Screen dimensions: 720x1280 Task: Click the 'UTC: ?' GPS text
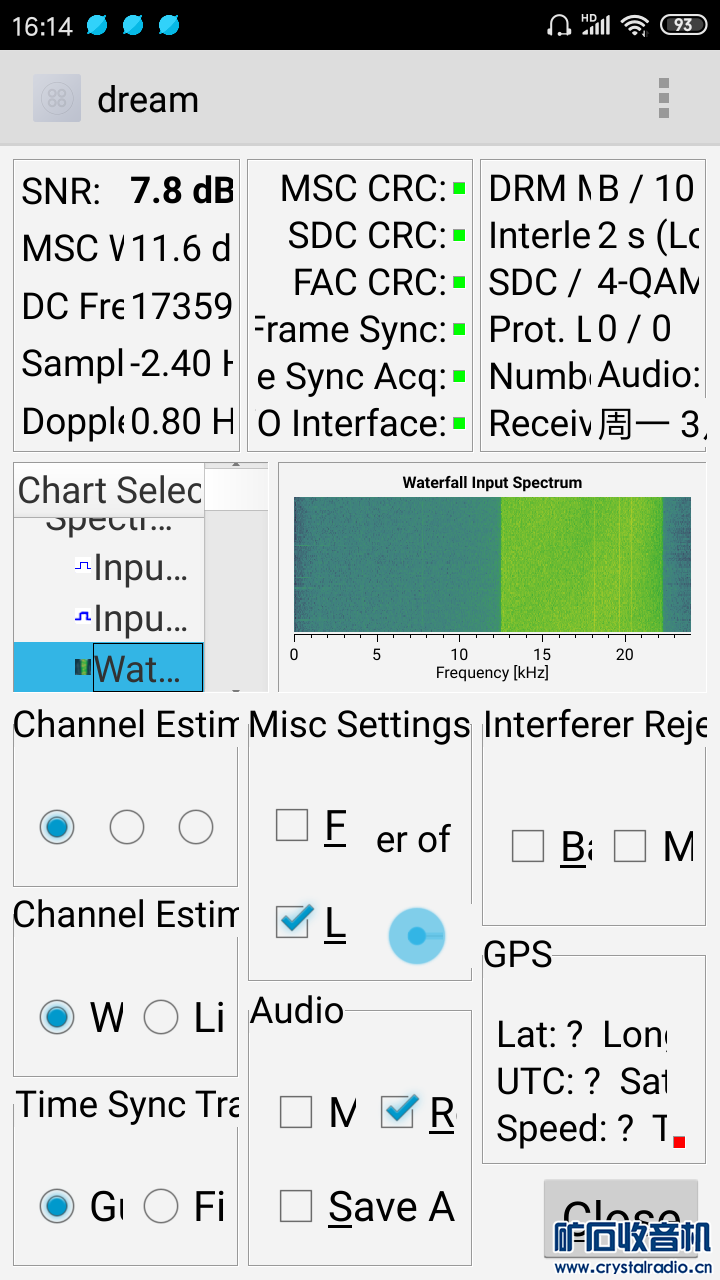548,1081
